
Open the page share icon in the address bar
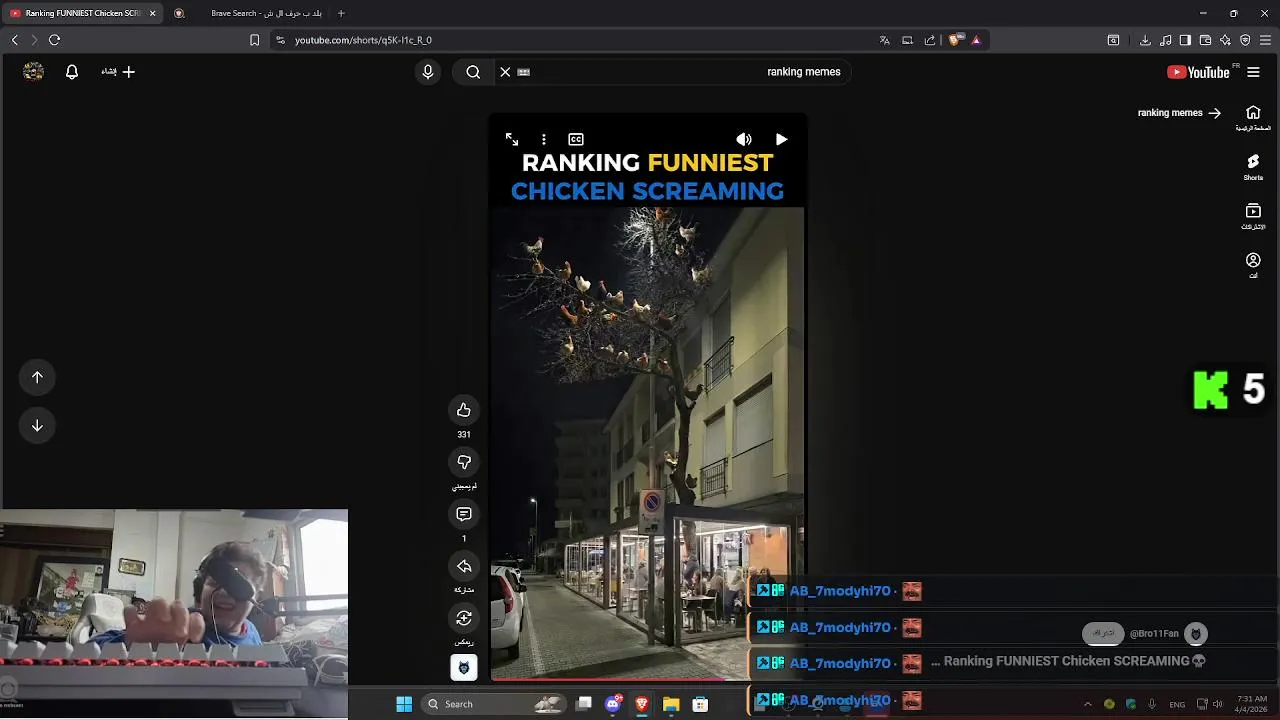(x=930, y=40)
